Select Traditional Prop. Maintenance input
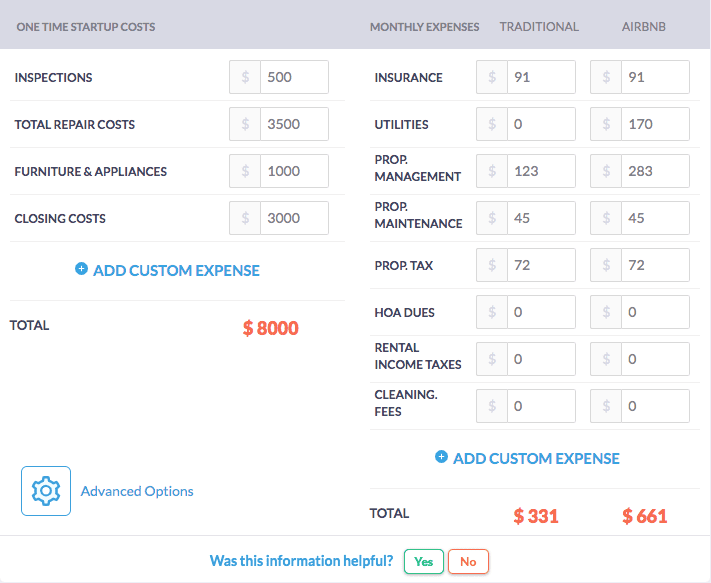 [540, 218]
